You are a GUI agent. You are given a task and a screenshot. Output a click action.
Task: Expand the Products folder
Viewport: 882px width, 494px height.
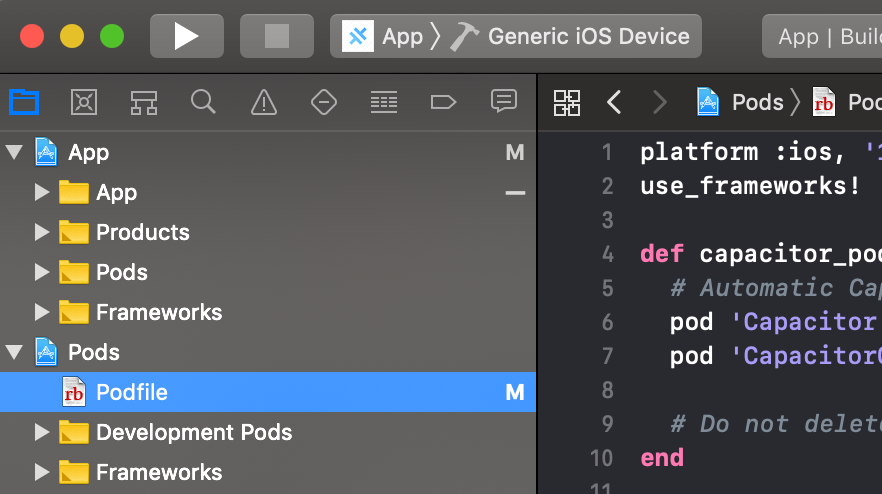tap(42, 233)
